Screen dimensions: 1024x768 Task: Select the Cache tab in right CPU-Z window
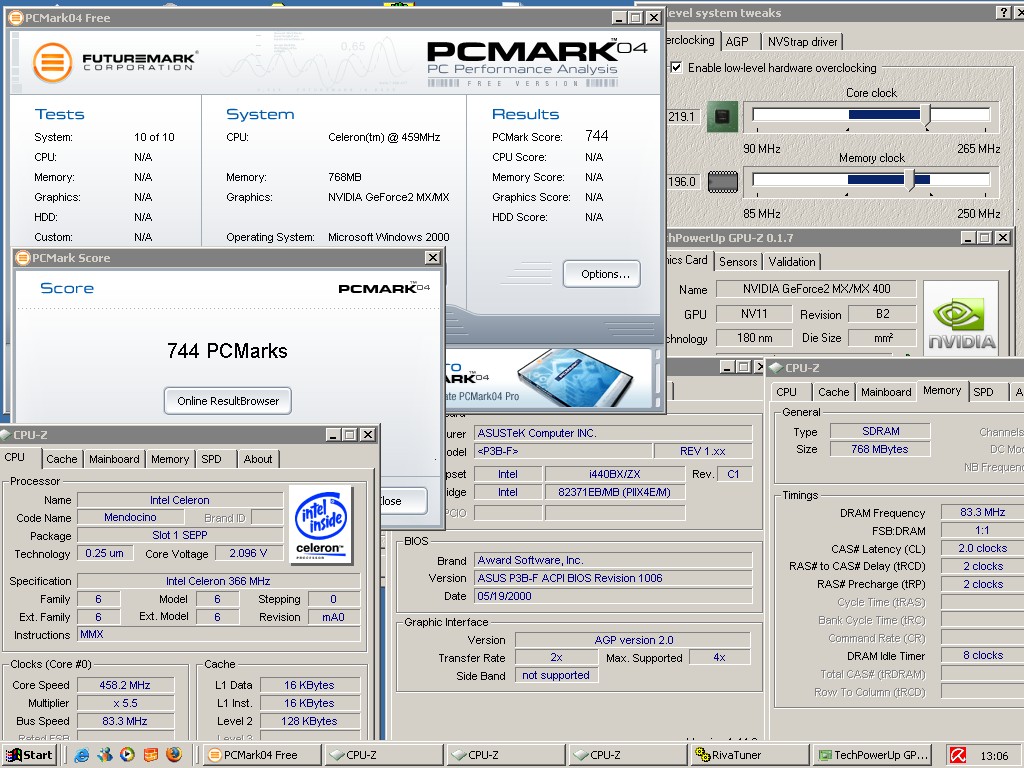pyautogui.click(x=833, y=392)
